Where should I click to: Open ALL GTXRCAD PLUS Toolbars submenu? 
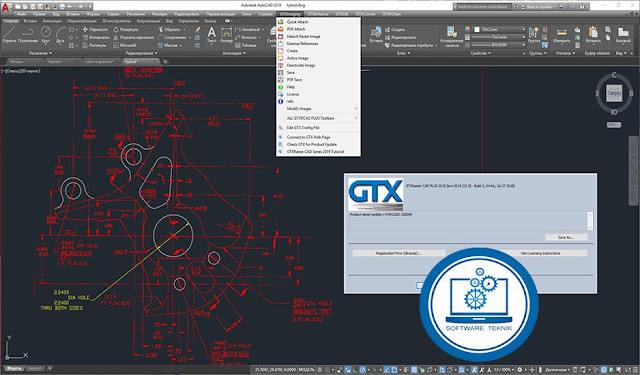click(x=318, y=118)
